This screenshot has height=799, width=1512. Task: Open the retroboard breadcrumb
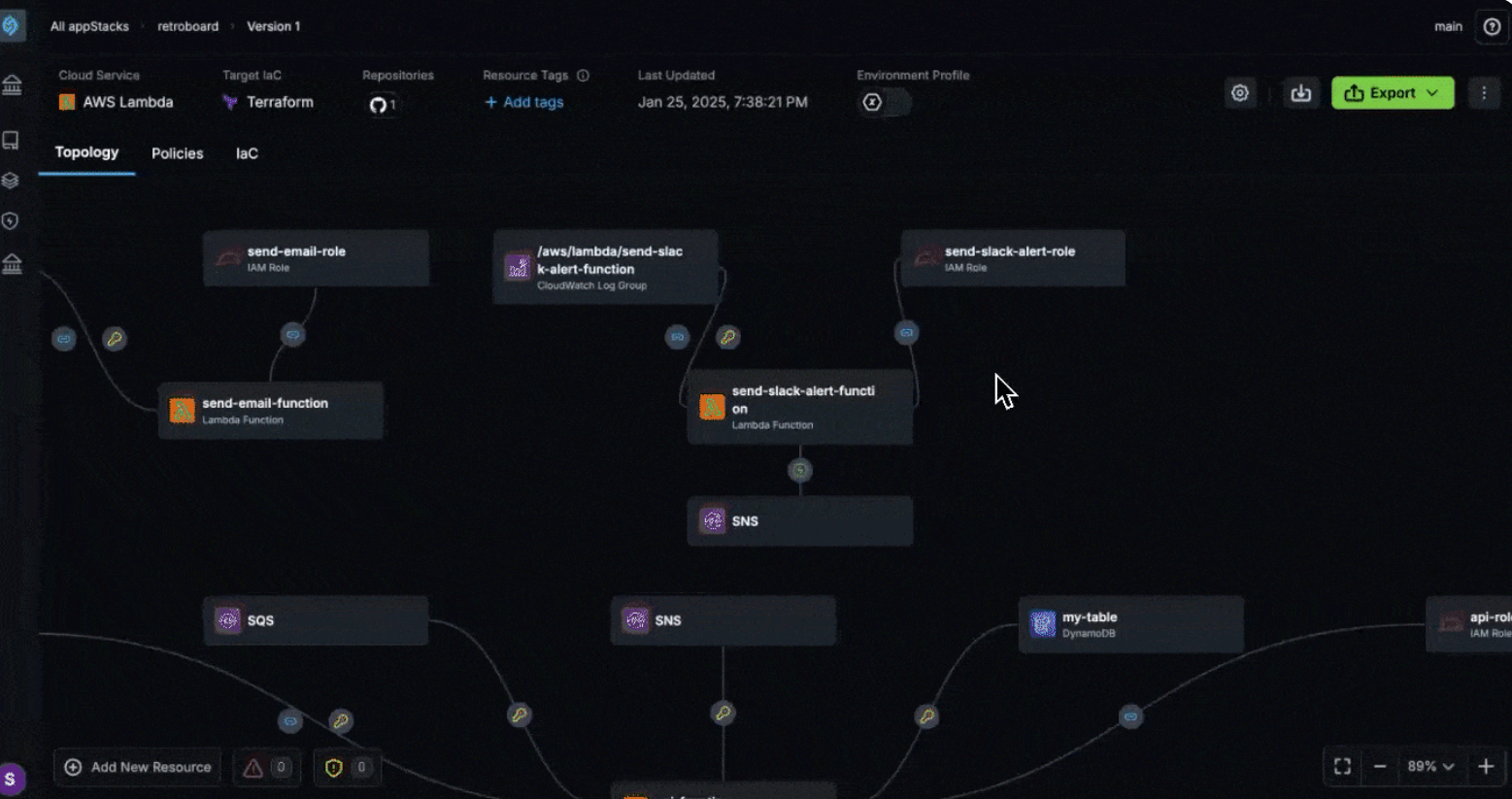click(187, 26)
